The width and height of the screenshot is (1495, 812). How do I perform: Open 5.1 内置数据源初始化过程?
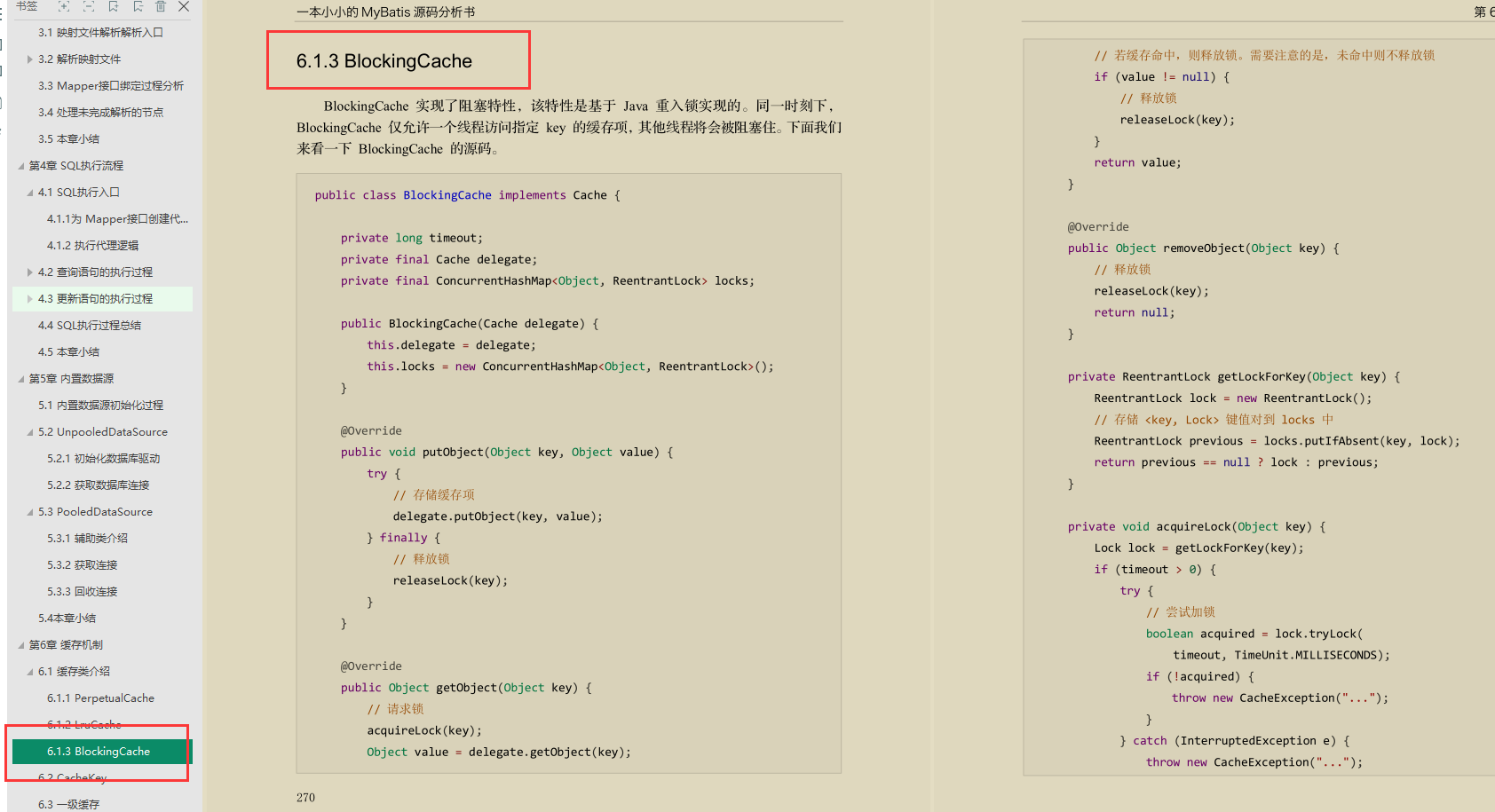pyautogui.click(x=100, y=406)
